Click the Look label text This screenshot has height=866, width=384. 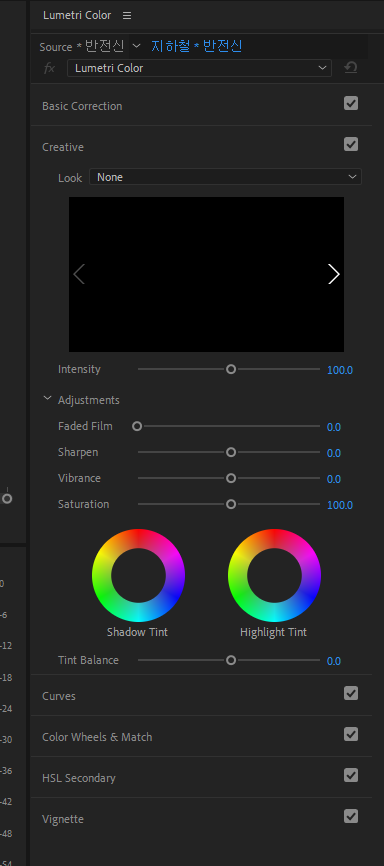tap(70, 178)
